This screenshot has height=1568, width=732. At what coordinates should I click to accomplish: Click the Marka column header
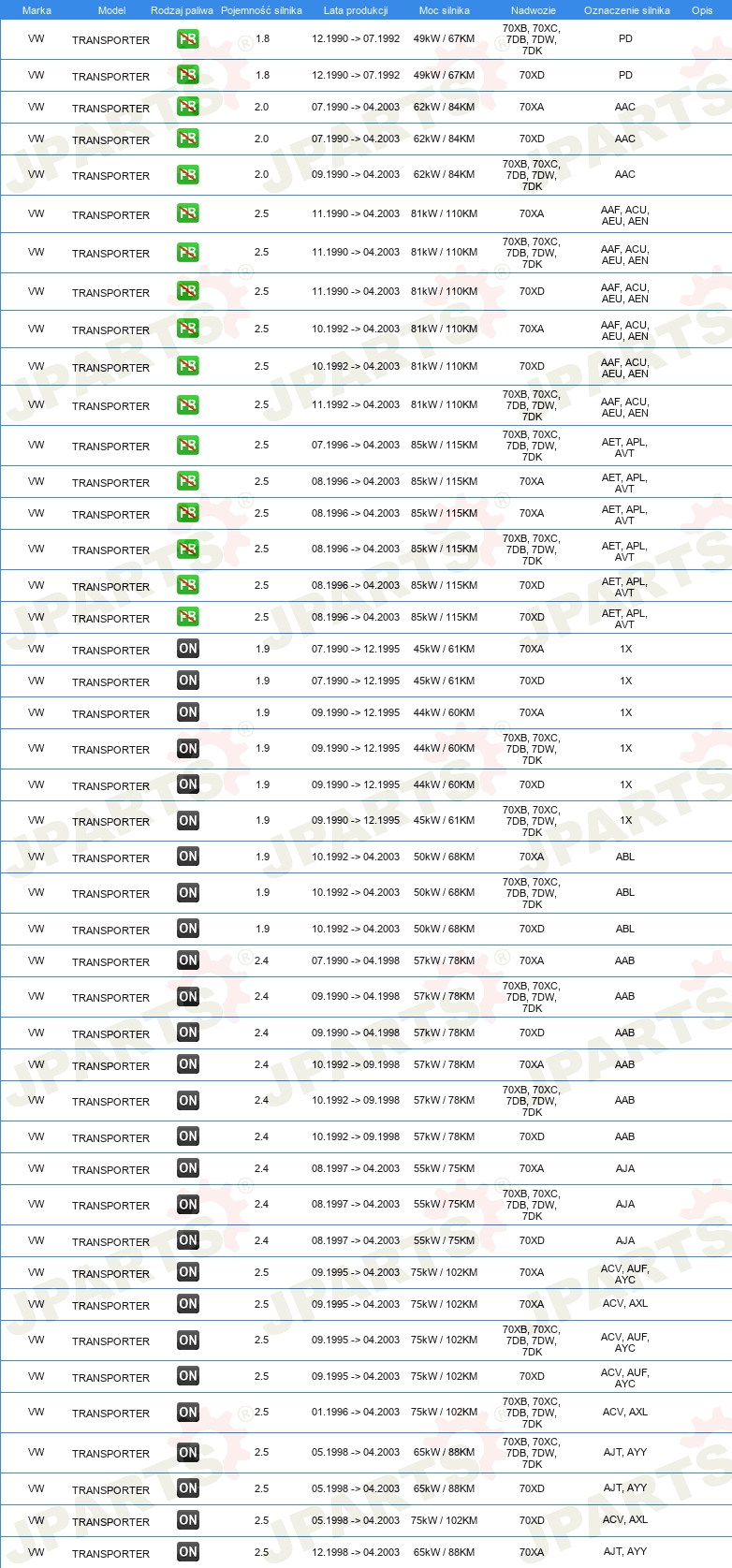point(37,10)
